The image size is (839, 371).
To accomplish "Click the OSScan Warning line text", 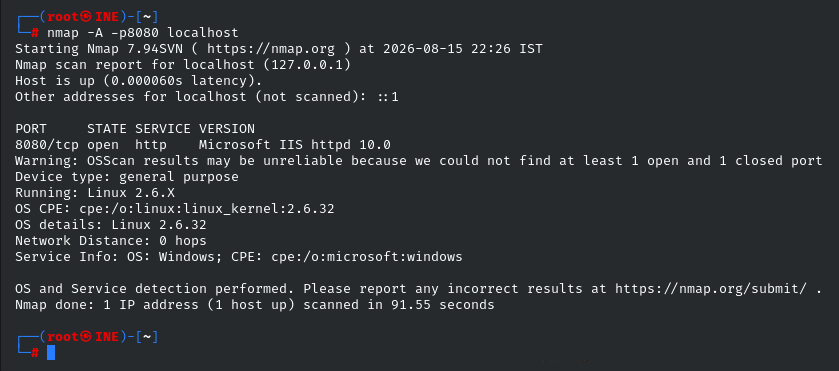I will point(418,161).
